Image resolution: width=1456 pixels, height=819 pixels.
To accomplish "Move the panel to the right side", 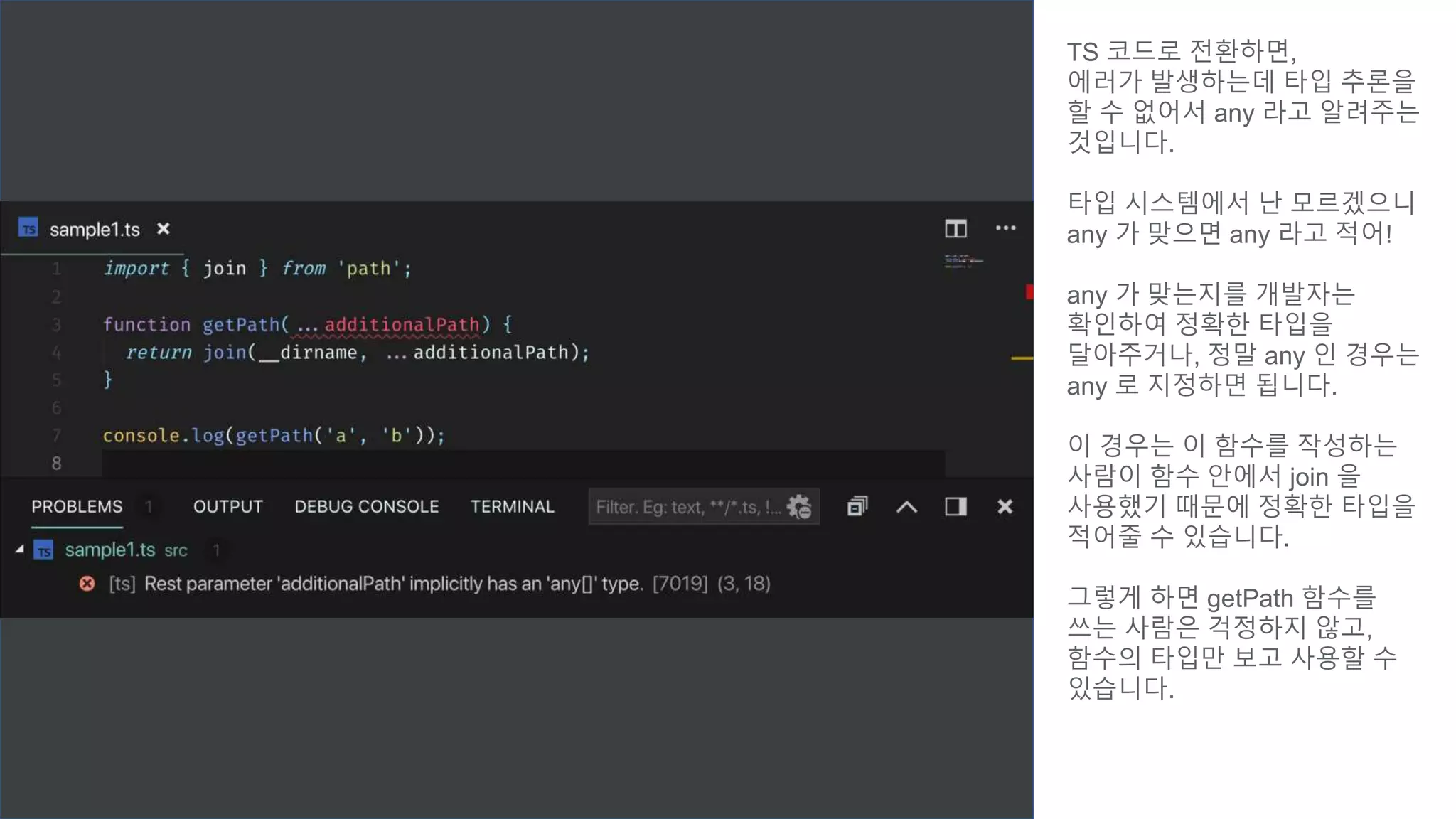I will tap(955, 507).
